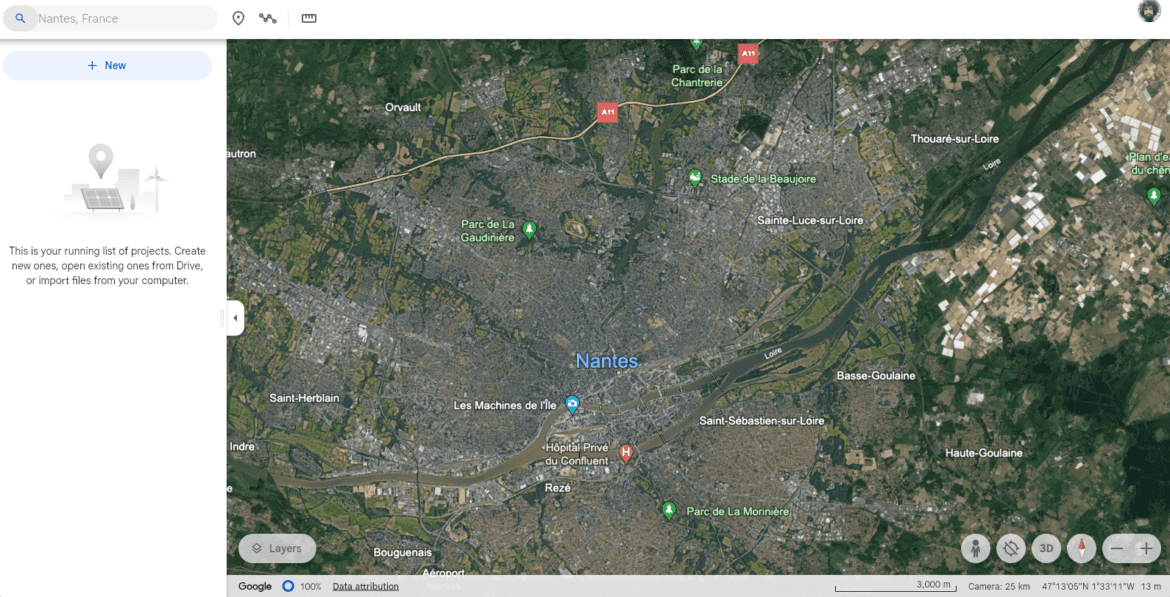This screenshot has width=1170, height=597.
Task: Select the draw path tool
Action: [267, 18]
